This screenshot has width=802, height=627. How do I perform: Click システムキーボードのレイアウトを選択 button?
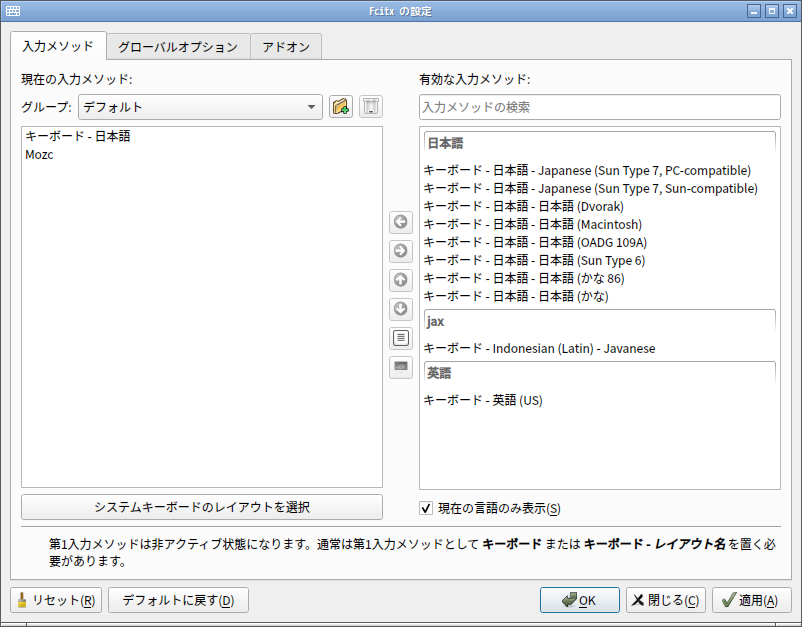pyautogui.click(x=202, y=507)
